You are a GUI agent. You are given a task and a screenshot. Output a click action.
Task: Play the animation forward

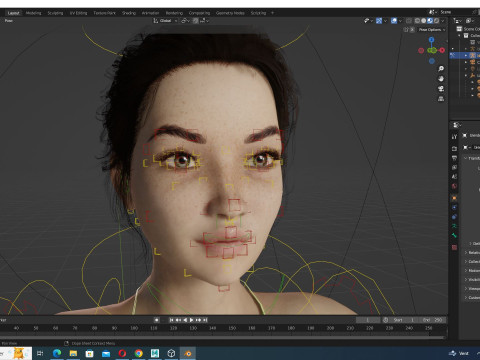tap(192, 320)
